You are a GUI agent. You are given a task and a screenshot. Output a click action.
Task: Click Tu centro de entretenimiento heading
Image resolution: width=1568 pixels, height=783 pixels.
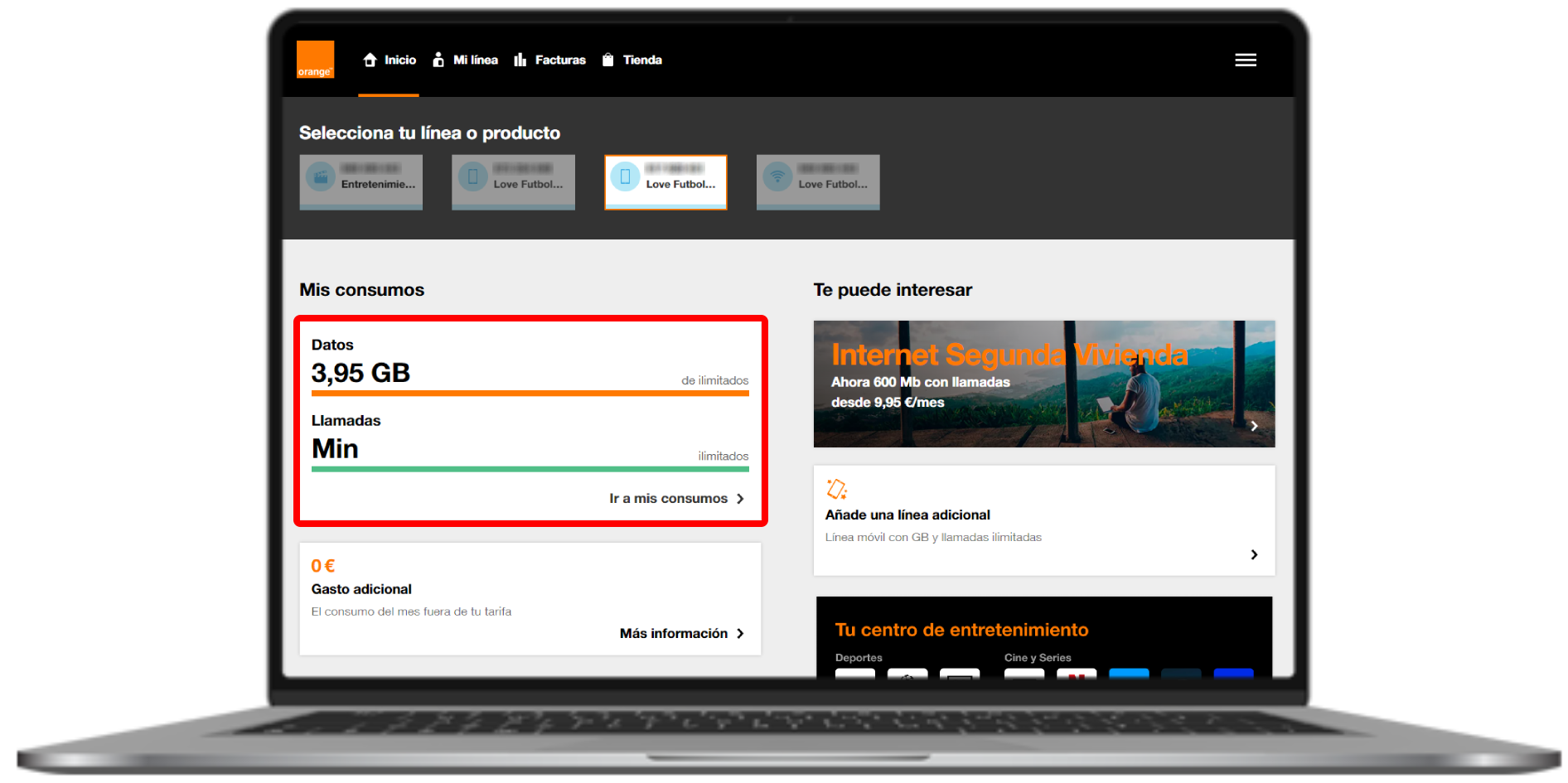[x=961, y=630]
